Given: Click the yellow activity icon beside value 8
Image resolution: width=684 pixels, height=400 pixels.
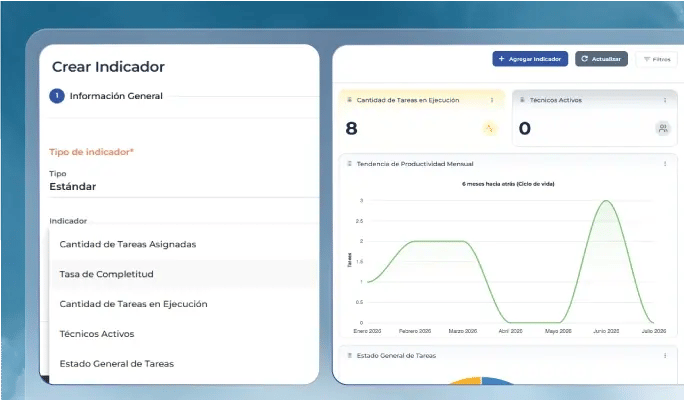Looking at the screenshot, I should pos(489,128).
